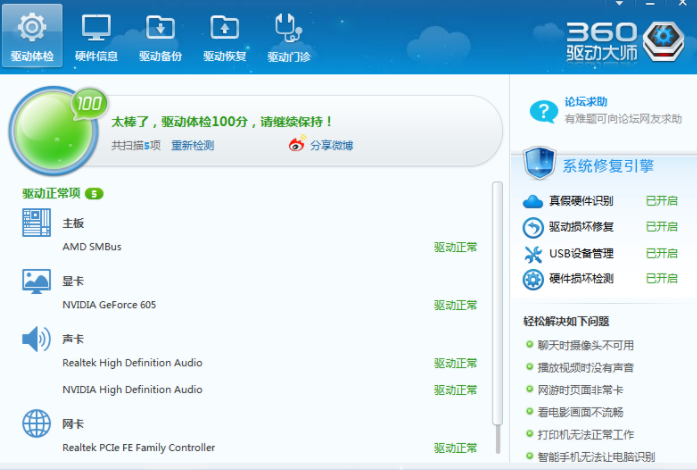Click the green score ball
Screen dimensions: 697x470
point(53,130)
